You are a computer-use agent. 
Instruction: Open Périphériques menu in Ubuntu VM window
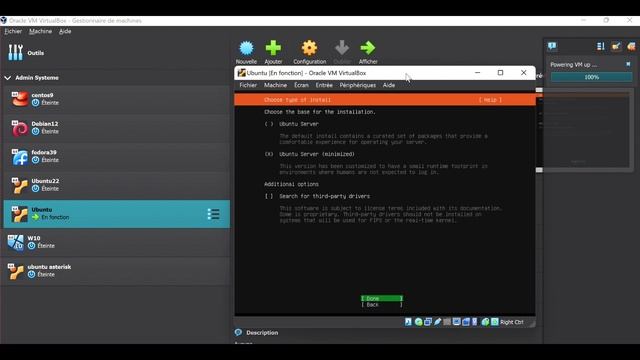coord(358,85)
